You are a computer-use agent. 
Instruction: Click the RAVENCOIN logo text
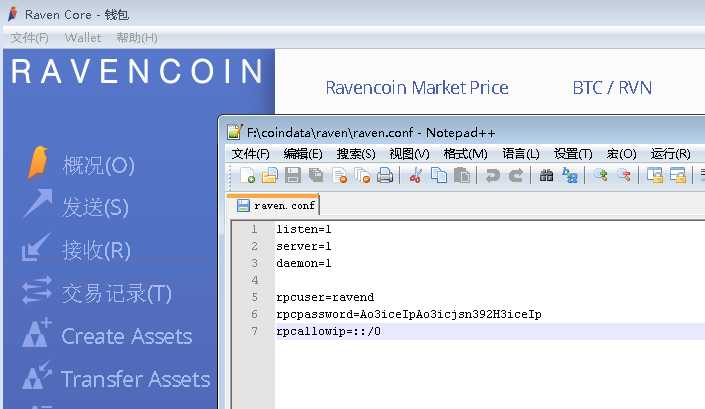(137, 71)
